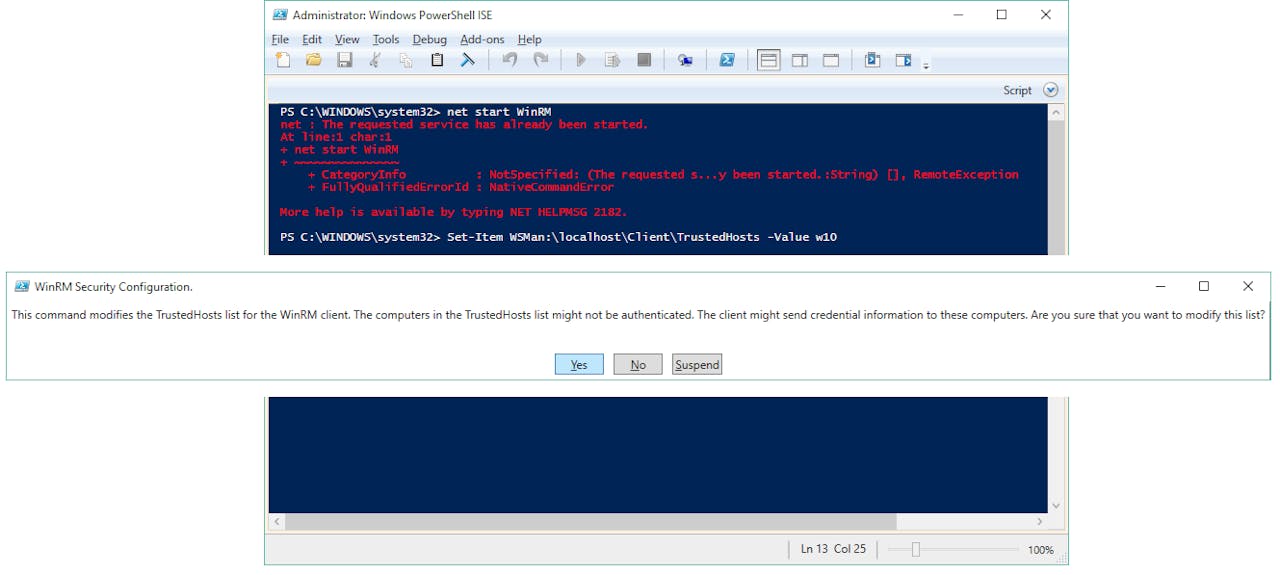Click the New script icon
Image resolution: width=1280 pixels, height=575 pixels.
tap(283, 60)
